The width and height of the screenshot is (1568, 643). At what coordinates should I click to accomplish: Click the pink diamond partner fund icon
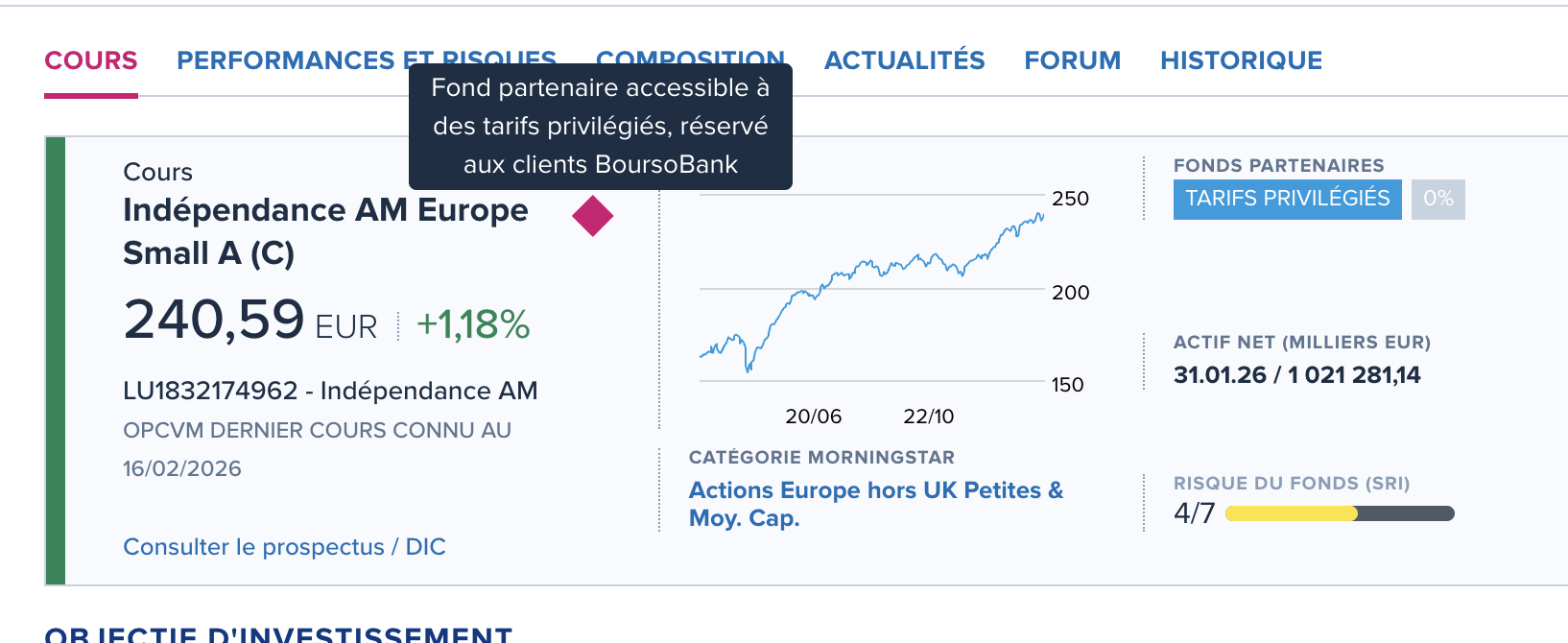592,216
